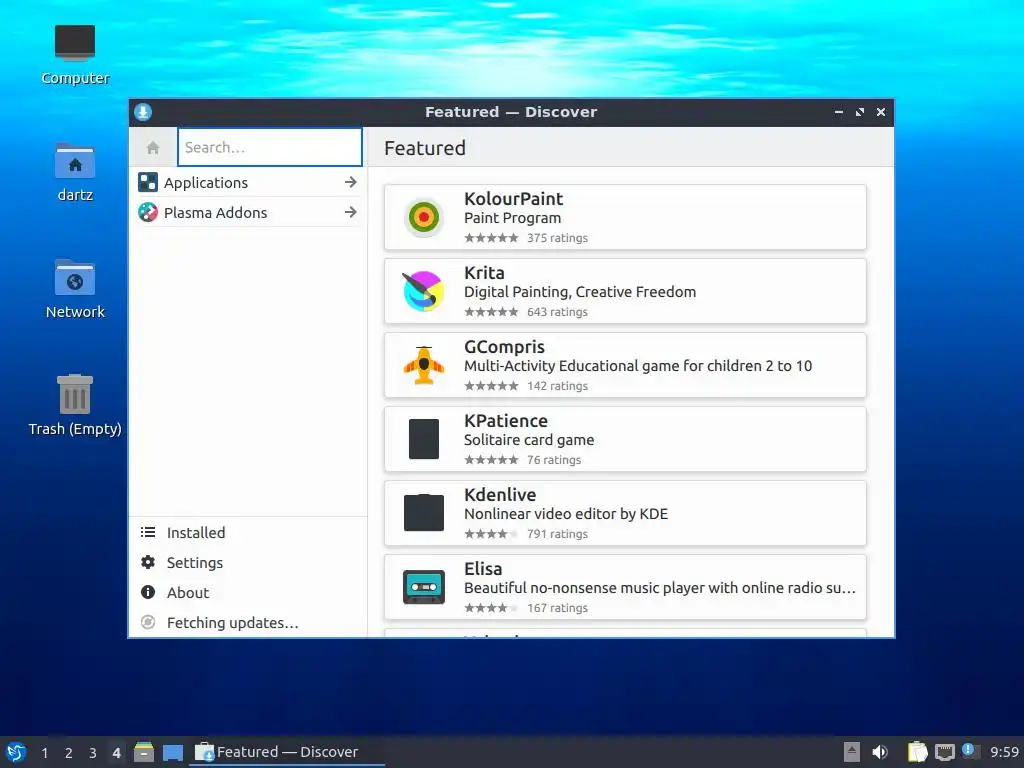Click the Fetching updates spinner icon
The height and width of the screenshot is (768, 1024).
click(148, 622)
